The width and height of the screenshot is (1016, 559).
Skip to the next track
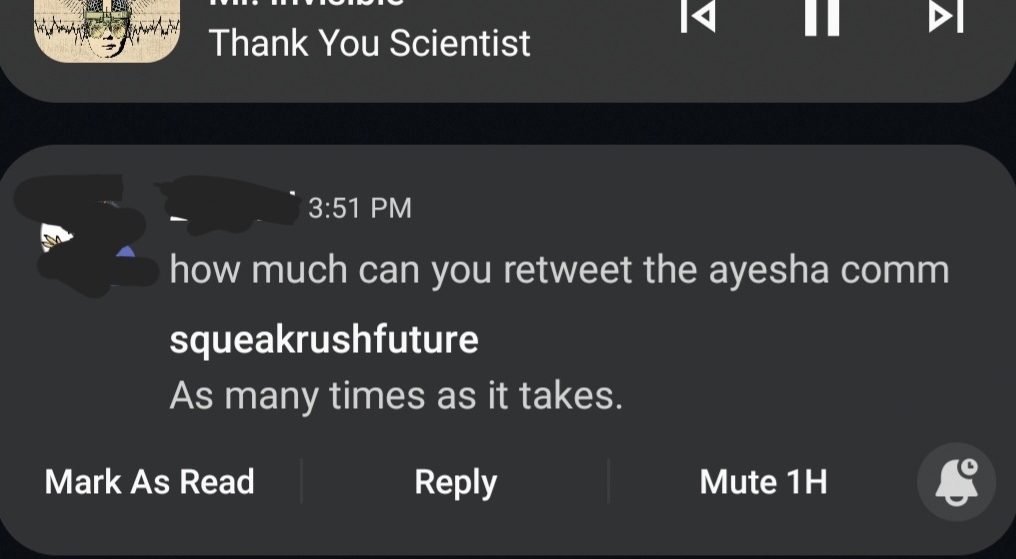(945, 18)
